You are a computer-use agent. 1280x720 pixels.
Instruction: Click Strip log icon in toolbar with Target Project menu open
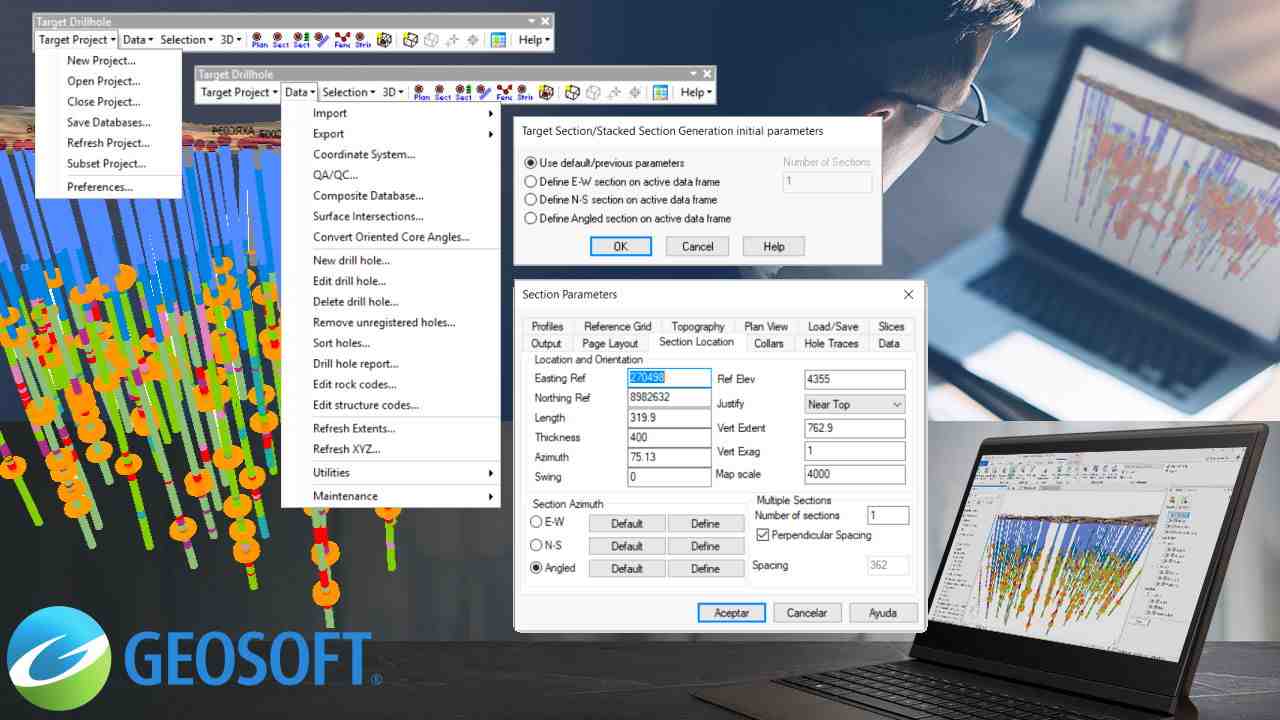pyautogui.click(x=362, y=40)
